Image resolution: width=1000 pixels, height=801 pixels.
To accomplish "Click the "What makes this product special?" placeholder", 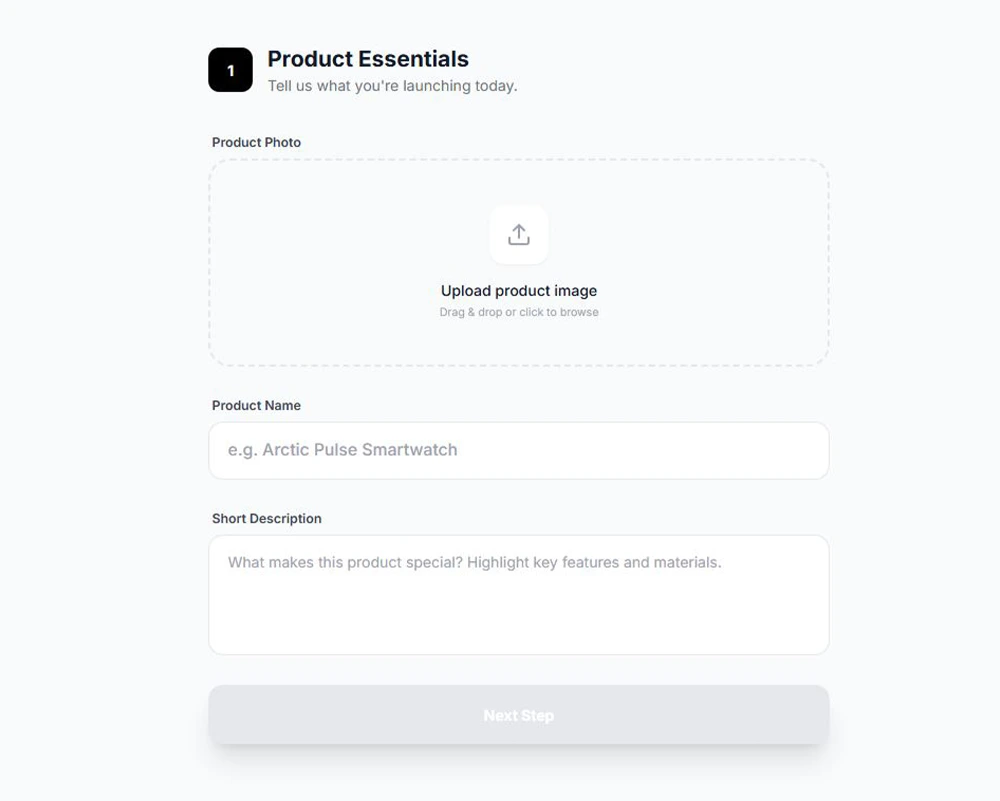I will coord(474,562).
